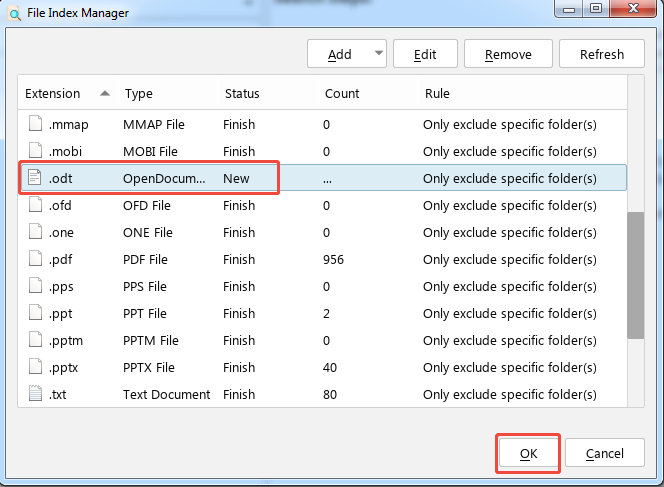Screen dimensions: 664x487
Task: Click the .one file icon
Action: pyautogui.click(x=36, y=232)
